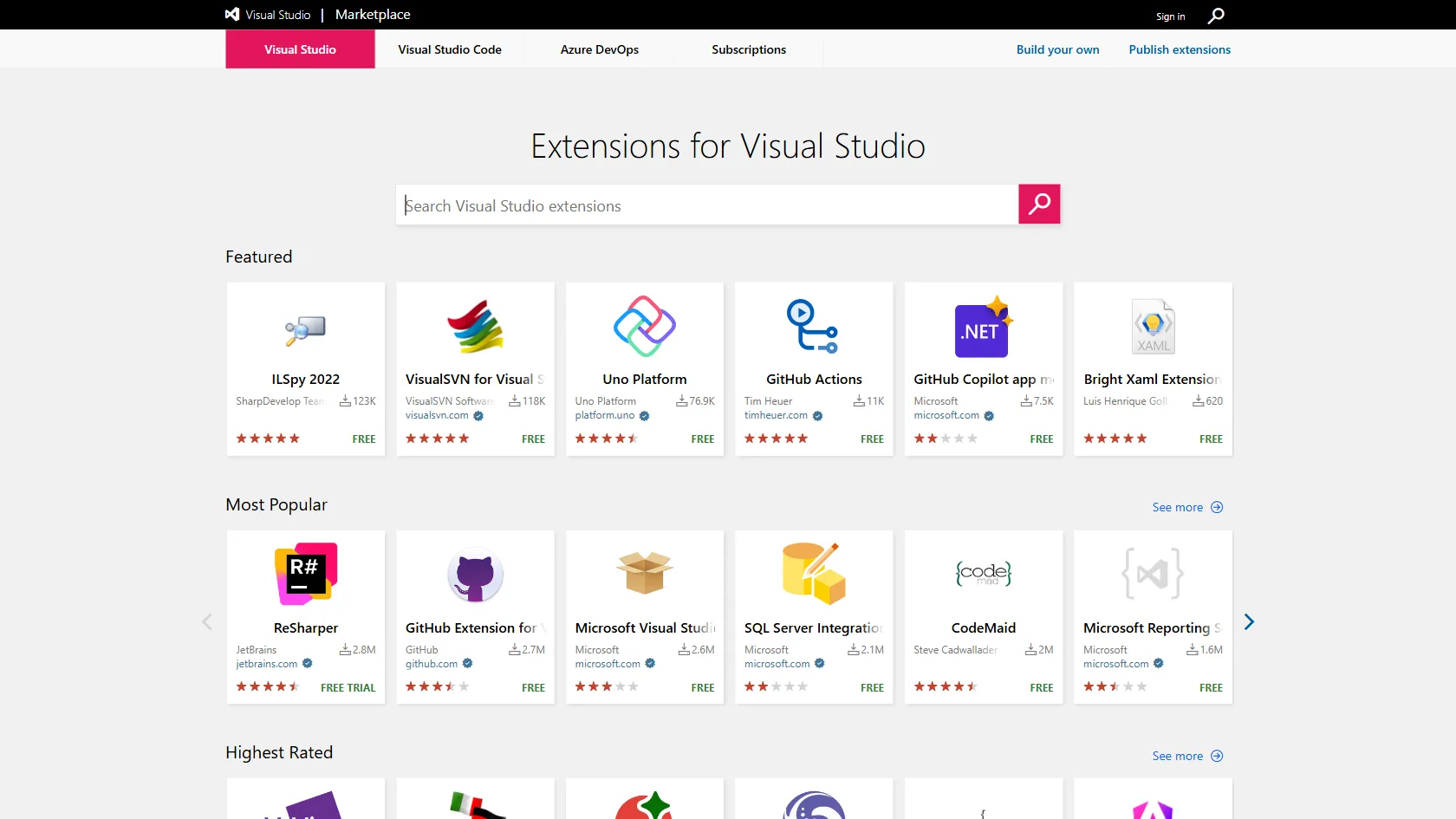1456x819 pixels.
Task: Click the GitHub Actions title
Action: coord(814,380)
